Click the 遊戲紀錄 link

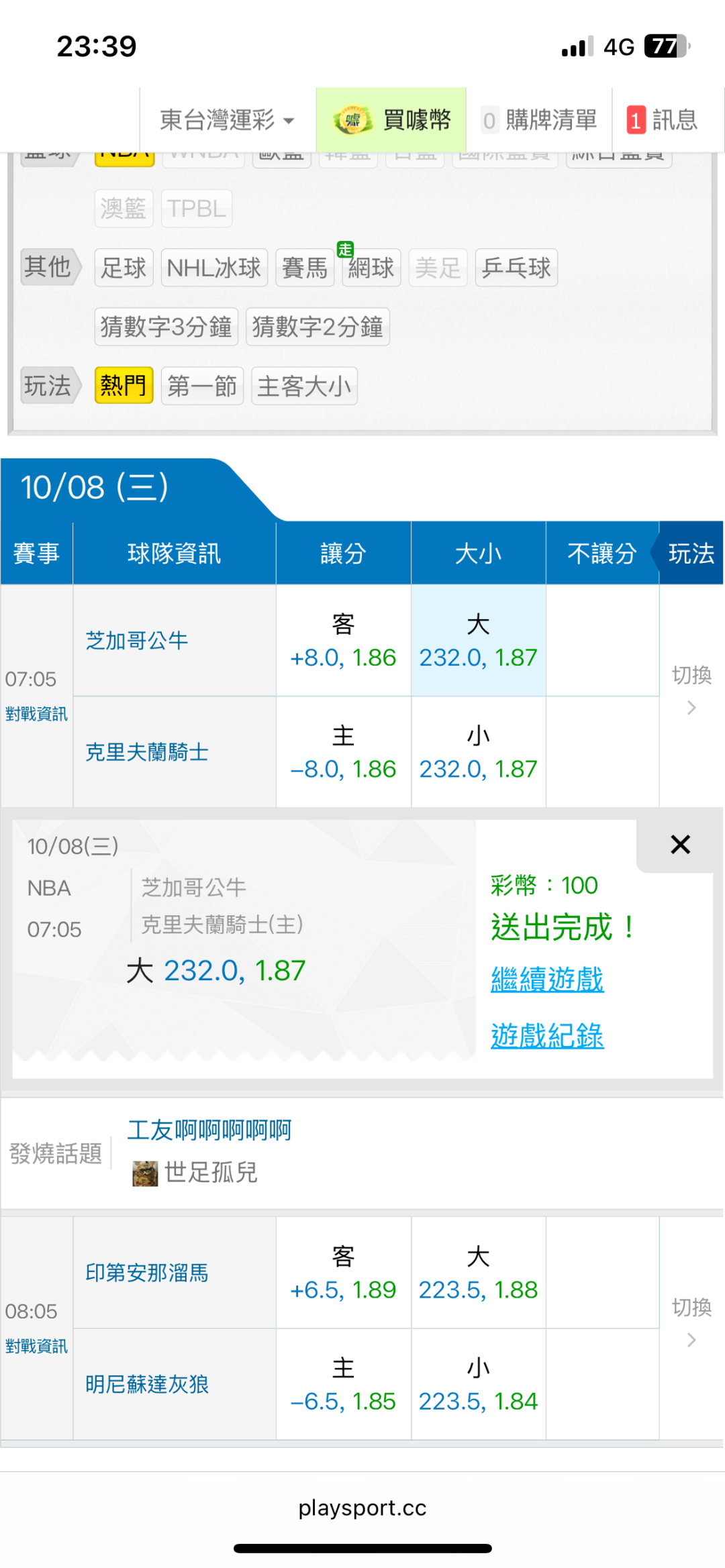pos(547,1036)
